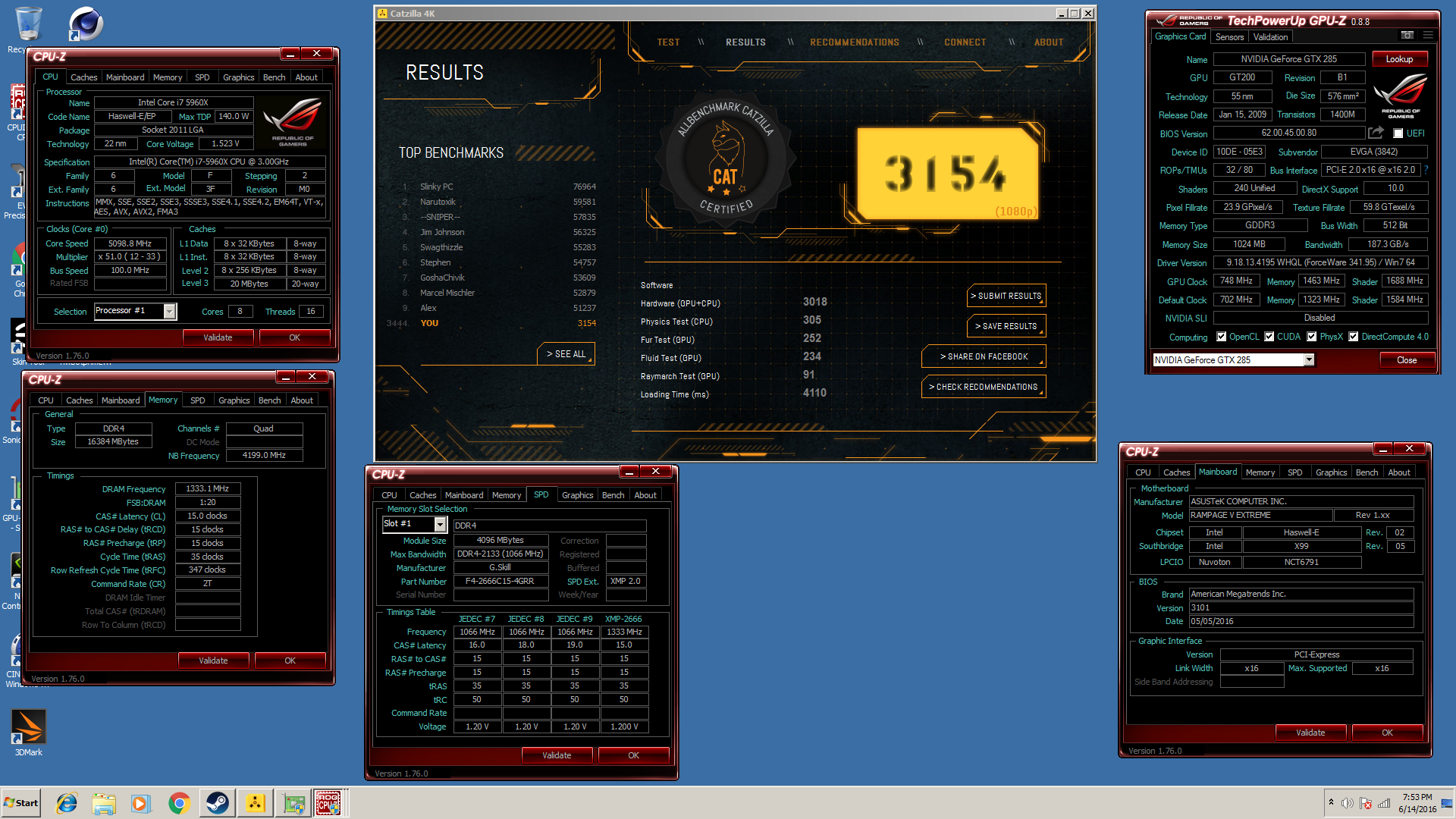Image resolution: width=1456 pixels, height=819 pixels.
Task: Click the Bus Interface question mark in GPU-Z
Action: [1426, 170]
